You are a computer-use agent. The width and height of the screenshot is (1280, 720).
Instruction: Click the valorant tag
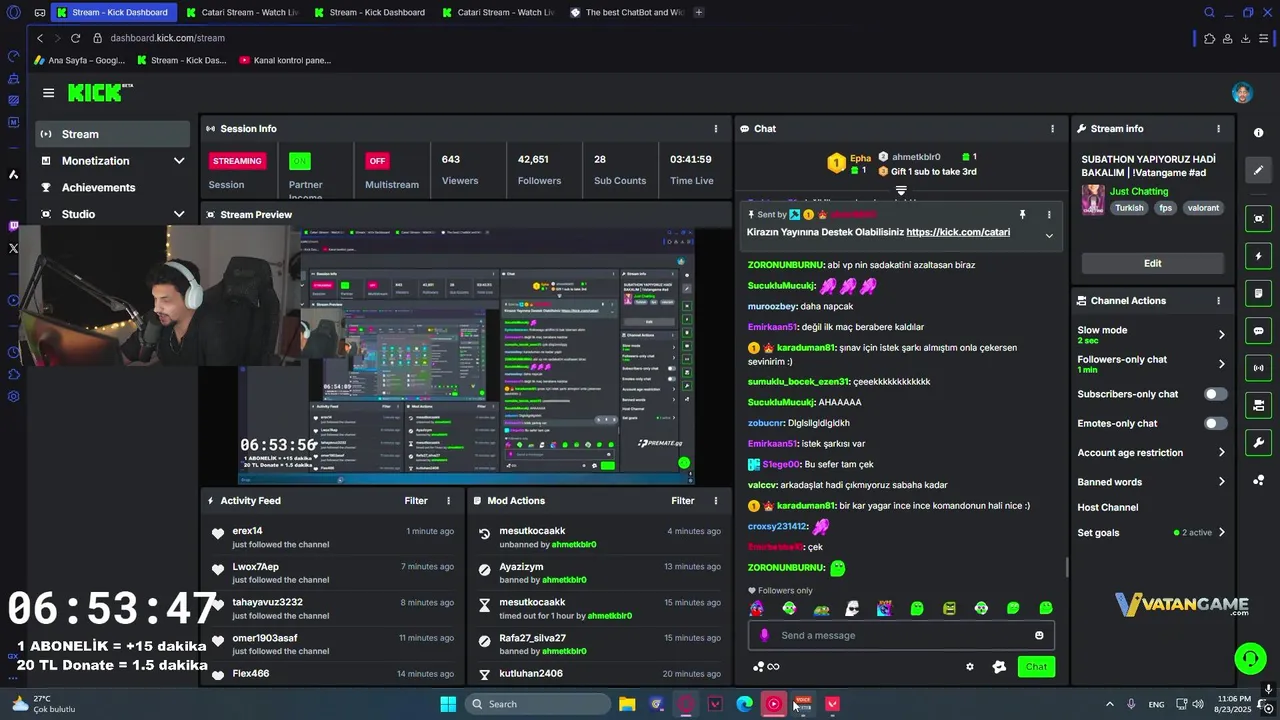point(1203,209)
